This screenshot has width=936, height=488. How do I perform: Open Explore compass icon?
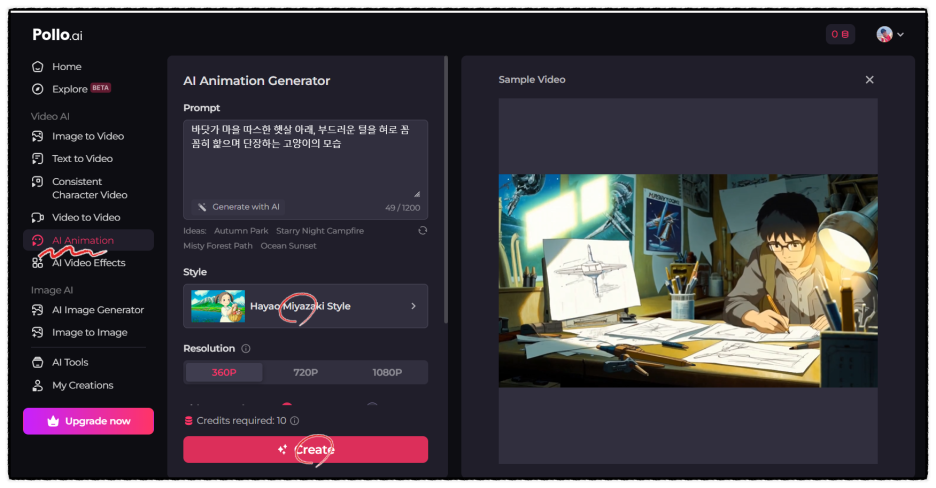[38, 89]
